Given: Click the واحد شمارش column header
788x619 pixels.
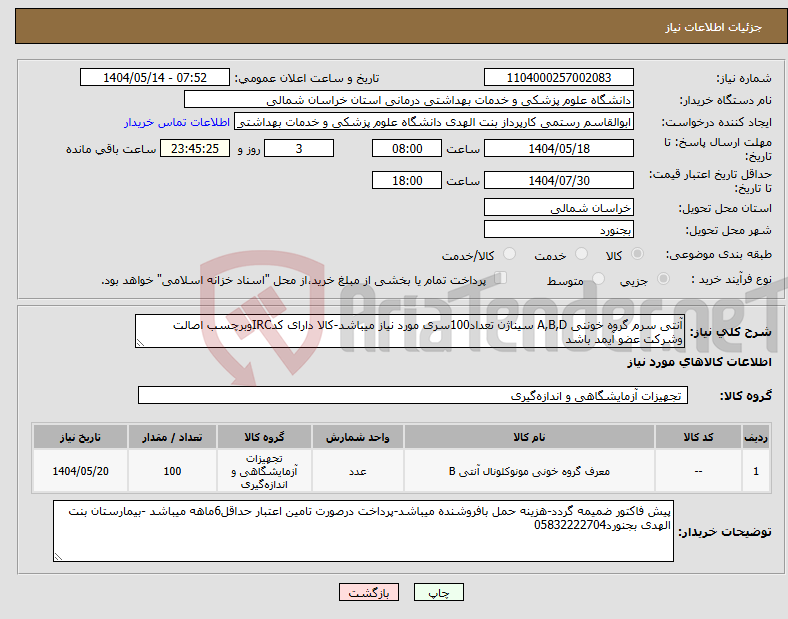Looking at the screenshot, I should (x=357, y=437).
